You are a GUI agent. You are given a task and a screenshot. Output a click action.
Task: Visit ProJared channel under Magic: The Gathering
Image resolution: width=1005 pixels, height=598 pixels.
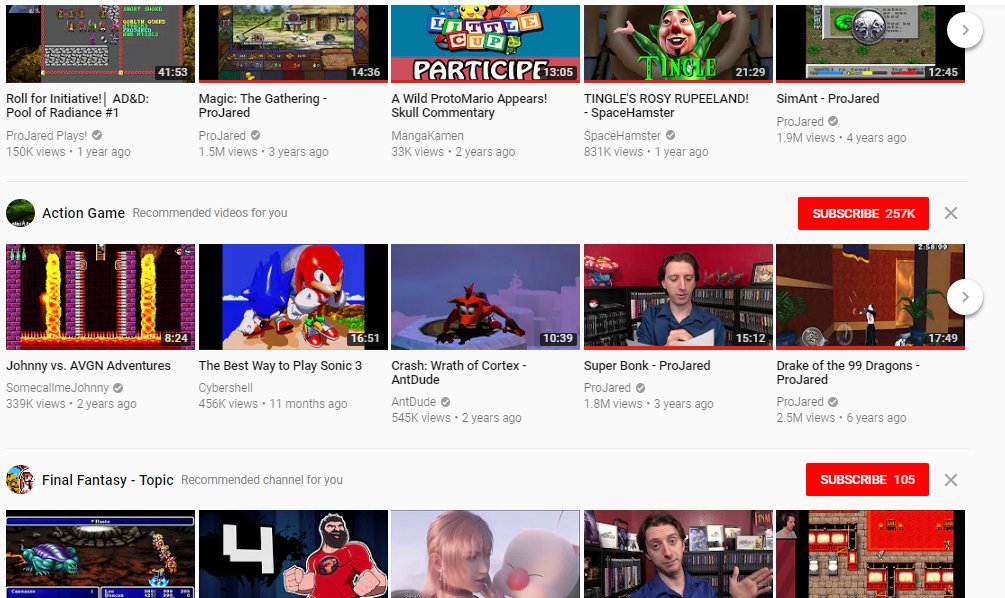click(222, 135)
